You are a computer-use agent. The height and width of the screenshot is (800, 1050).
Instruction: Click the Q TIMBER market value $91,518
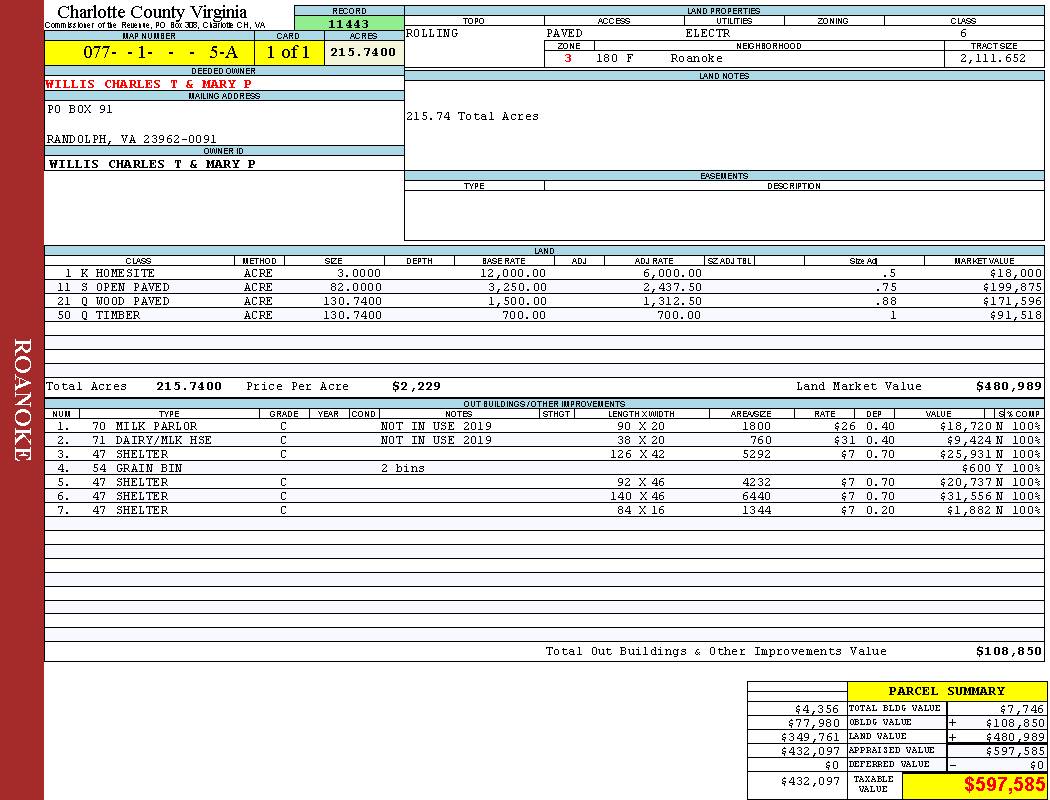point(1014,315)
